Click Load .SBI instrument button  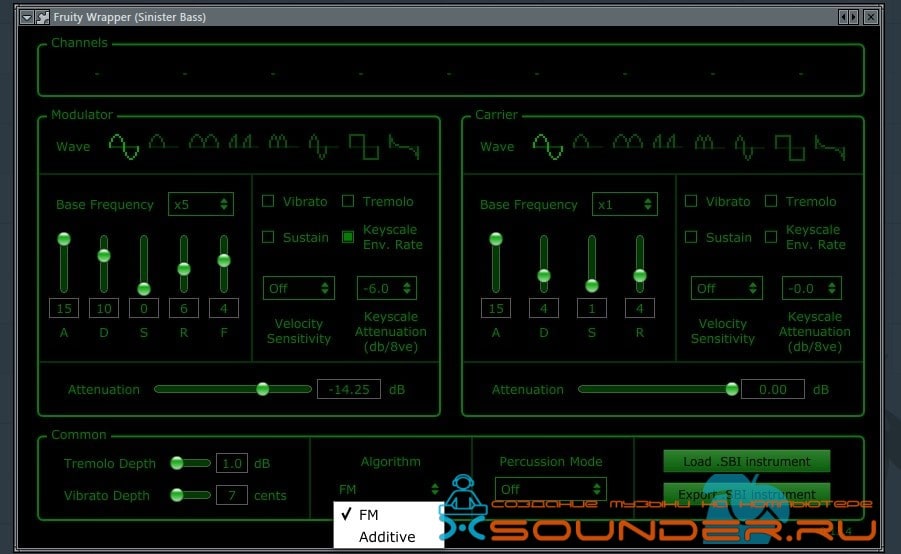[x=746, y=461]
